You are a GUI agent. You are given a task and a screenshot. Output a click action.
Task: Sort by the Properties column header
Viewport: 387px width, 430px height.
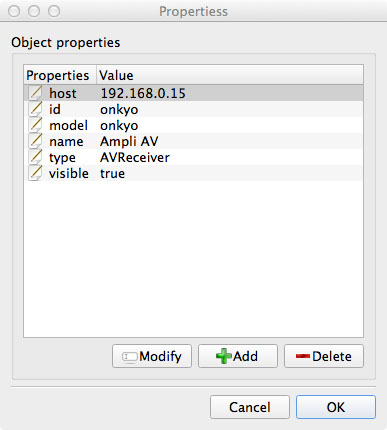(x=60, y=75)
